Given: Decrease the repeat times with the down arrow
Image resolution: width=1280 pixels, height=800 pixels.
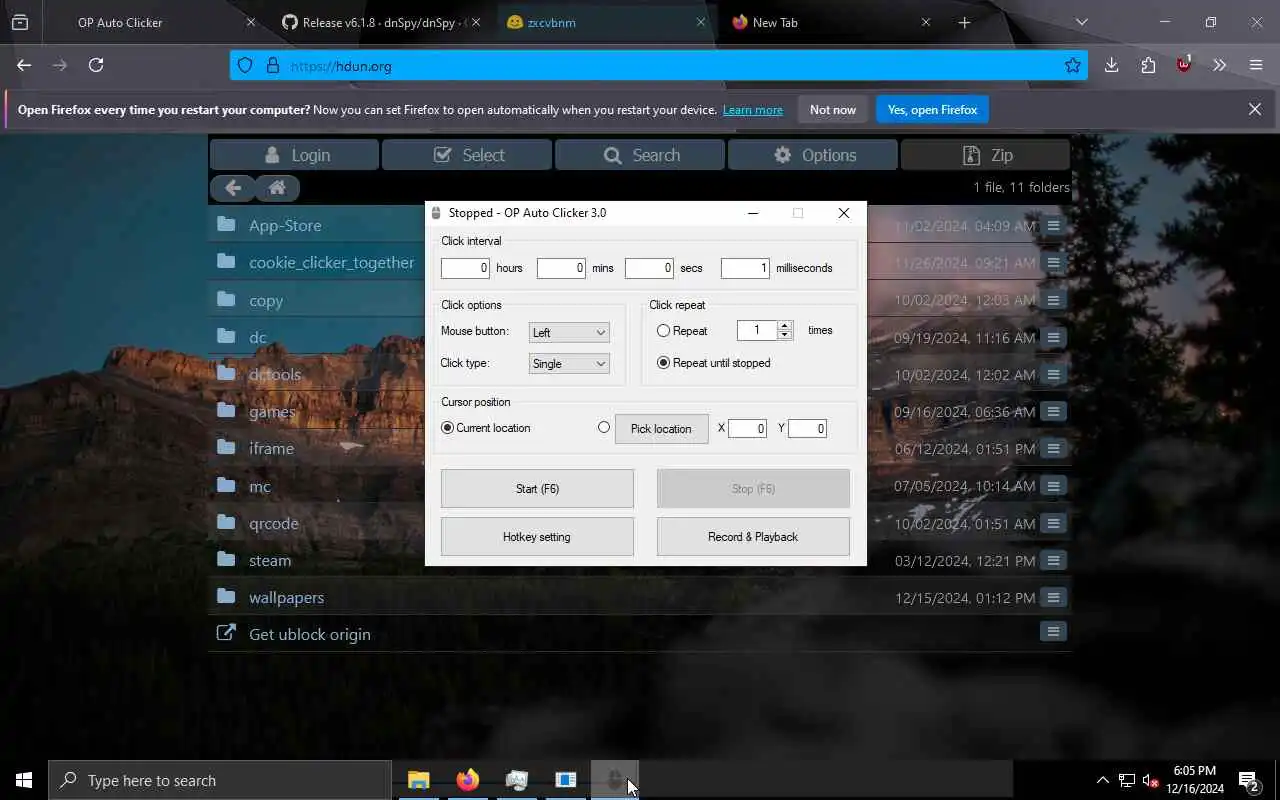Looking at the screenshot, I should click(785, 335).
